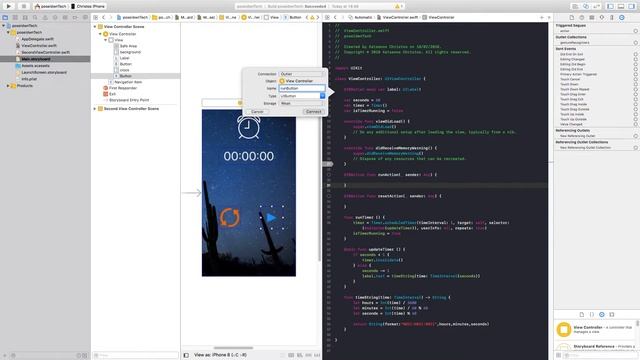Show the Media library tab

[611, 314]
